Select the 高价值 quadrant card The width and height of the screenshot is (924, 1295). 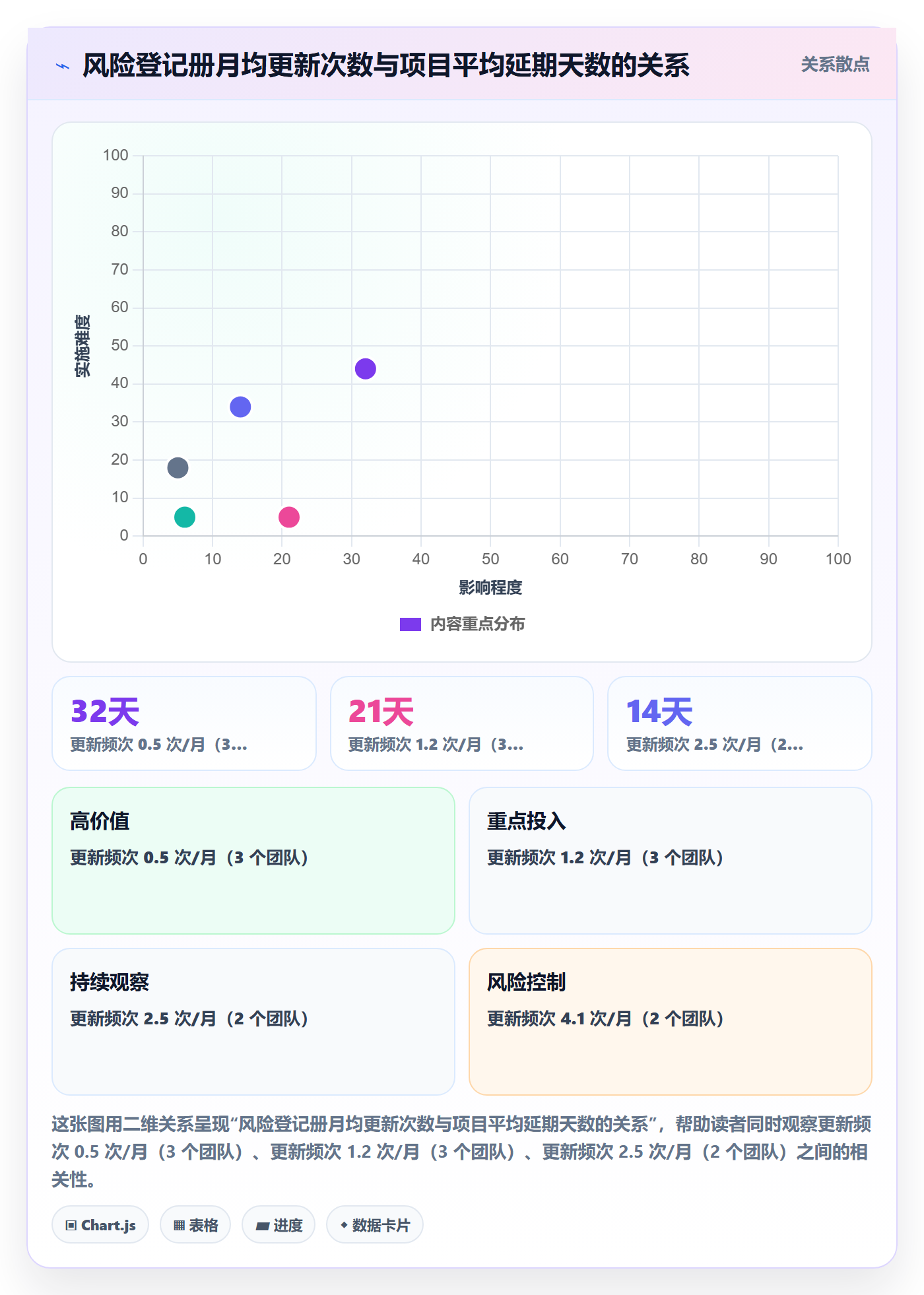click(x=253, y=861)
